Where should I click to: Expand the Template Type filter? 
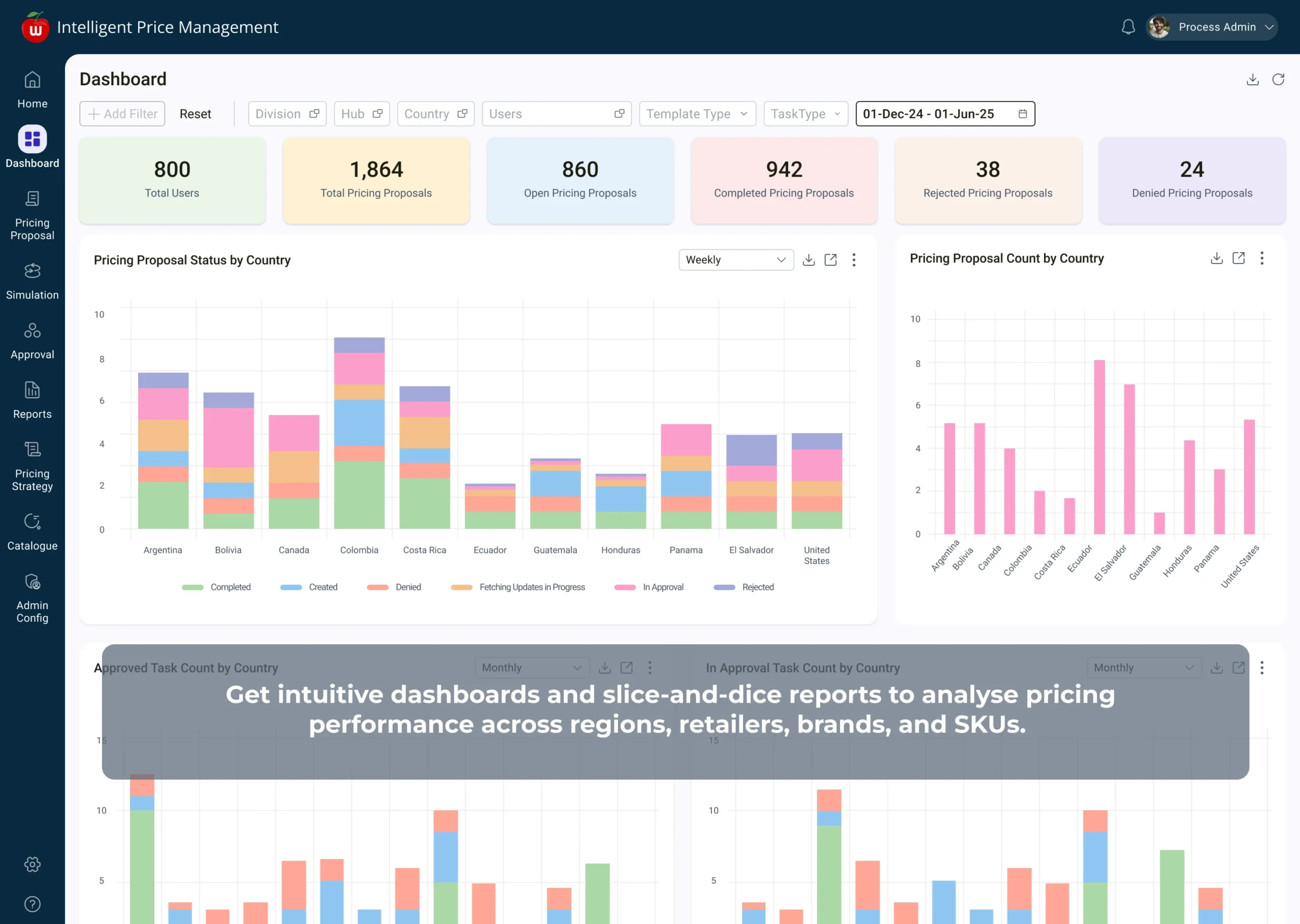coord(697,113)
